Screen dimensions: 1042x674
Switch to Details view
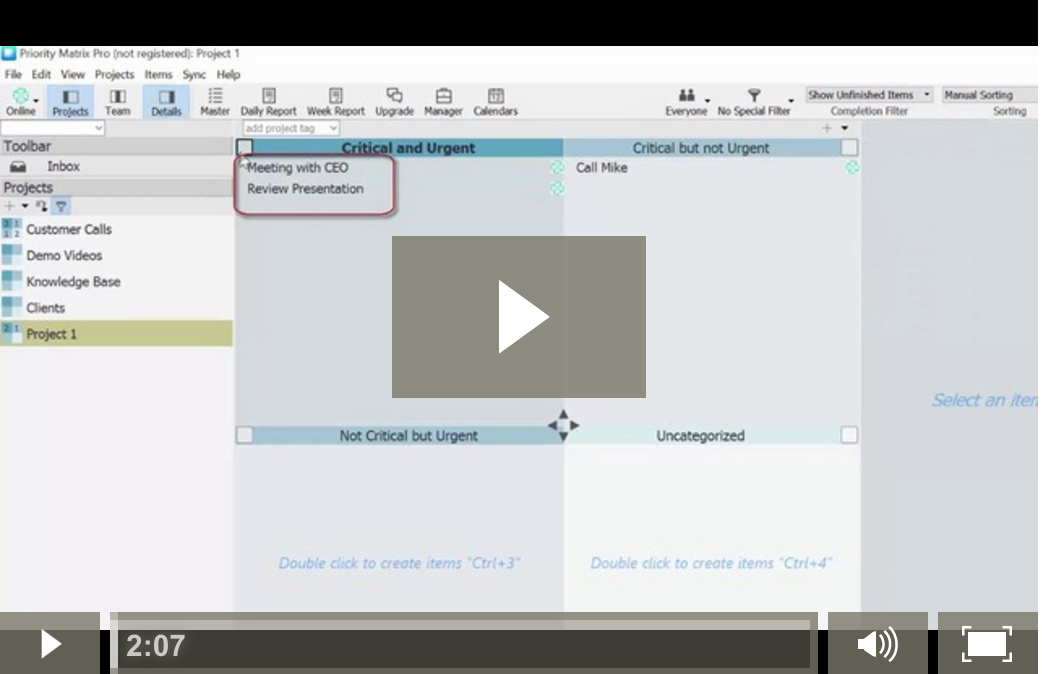tap(166, 100)
